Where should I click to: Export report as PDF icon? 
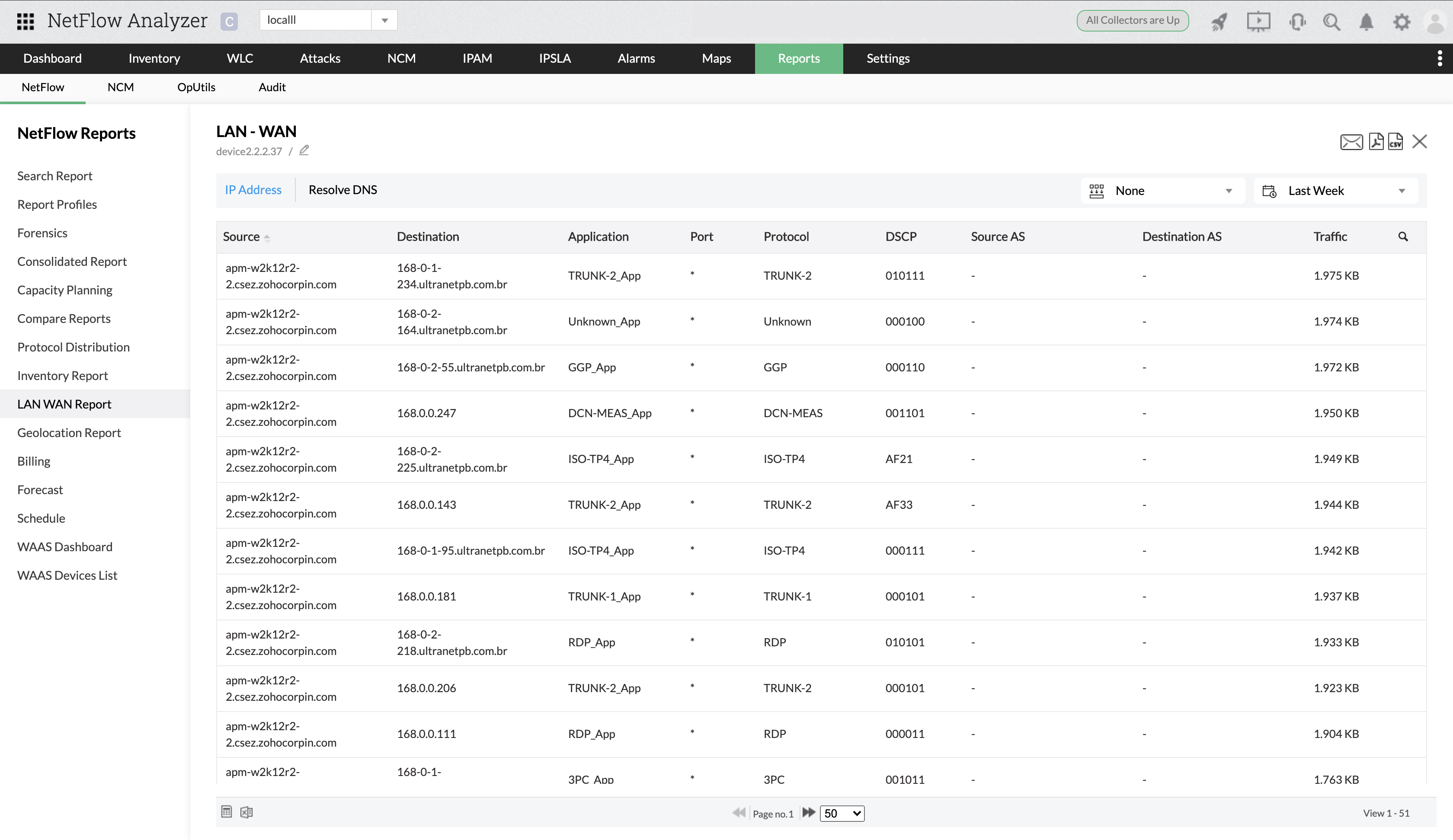tap(1376, 141)
